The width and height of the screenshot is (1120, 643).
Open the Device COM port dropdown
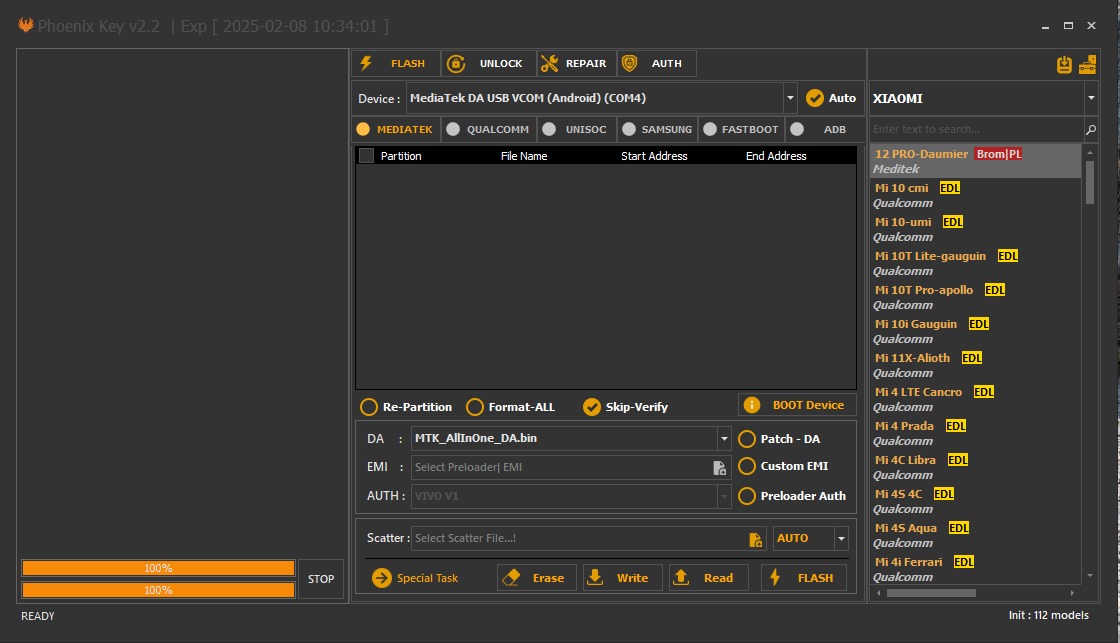tap(790, 98)
